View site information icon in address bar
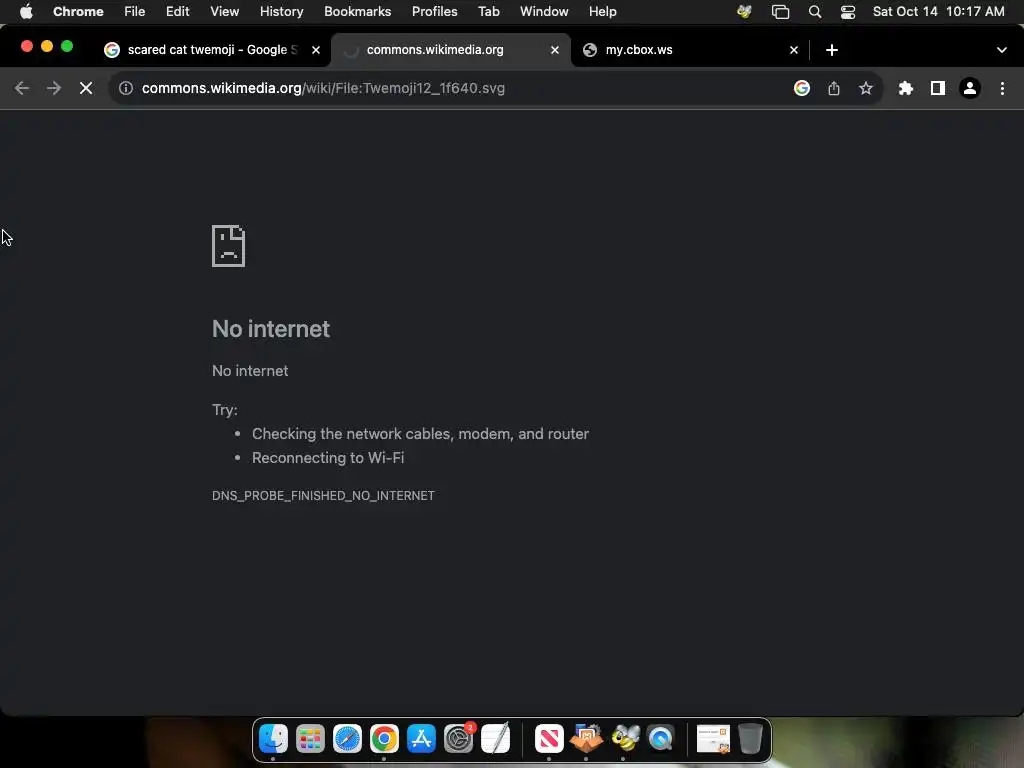1024x768 pixels. (x=126, y=88)
